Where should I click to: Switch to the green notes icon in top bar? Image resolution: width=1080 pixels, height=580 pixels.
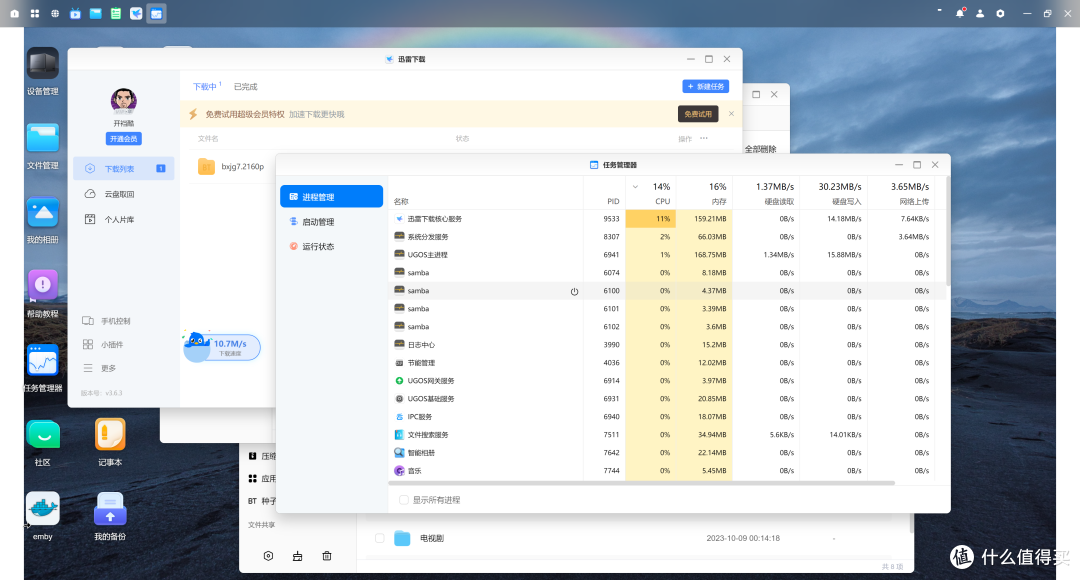(x=116, y=13)
